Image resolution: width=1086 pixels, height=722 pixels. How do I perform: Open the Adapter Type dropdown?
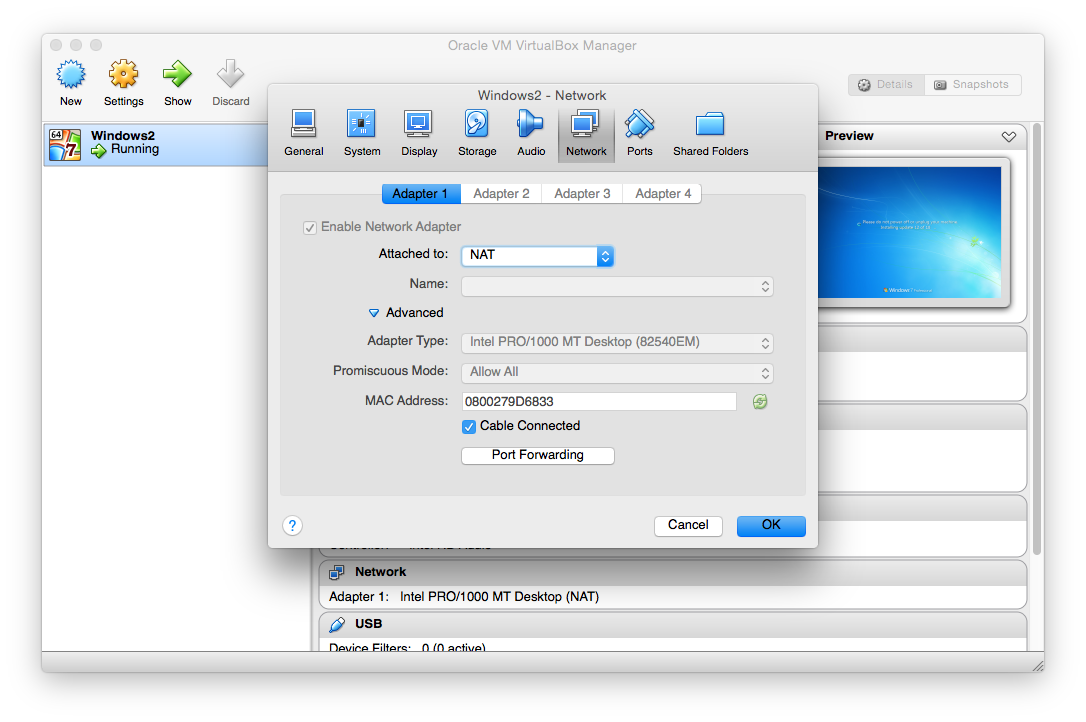617,342
